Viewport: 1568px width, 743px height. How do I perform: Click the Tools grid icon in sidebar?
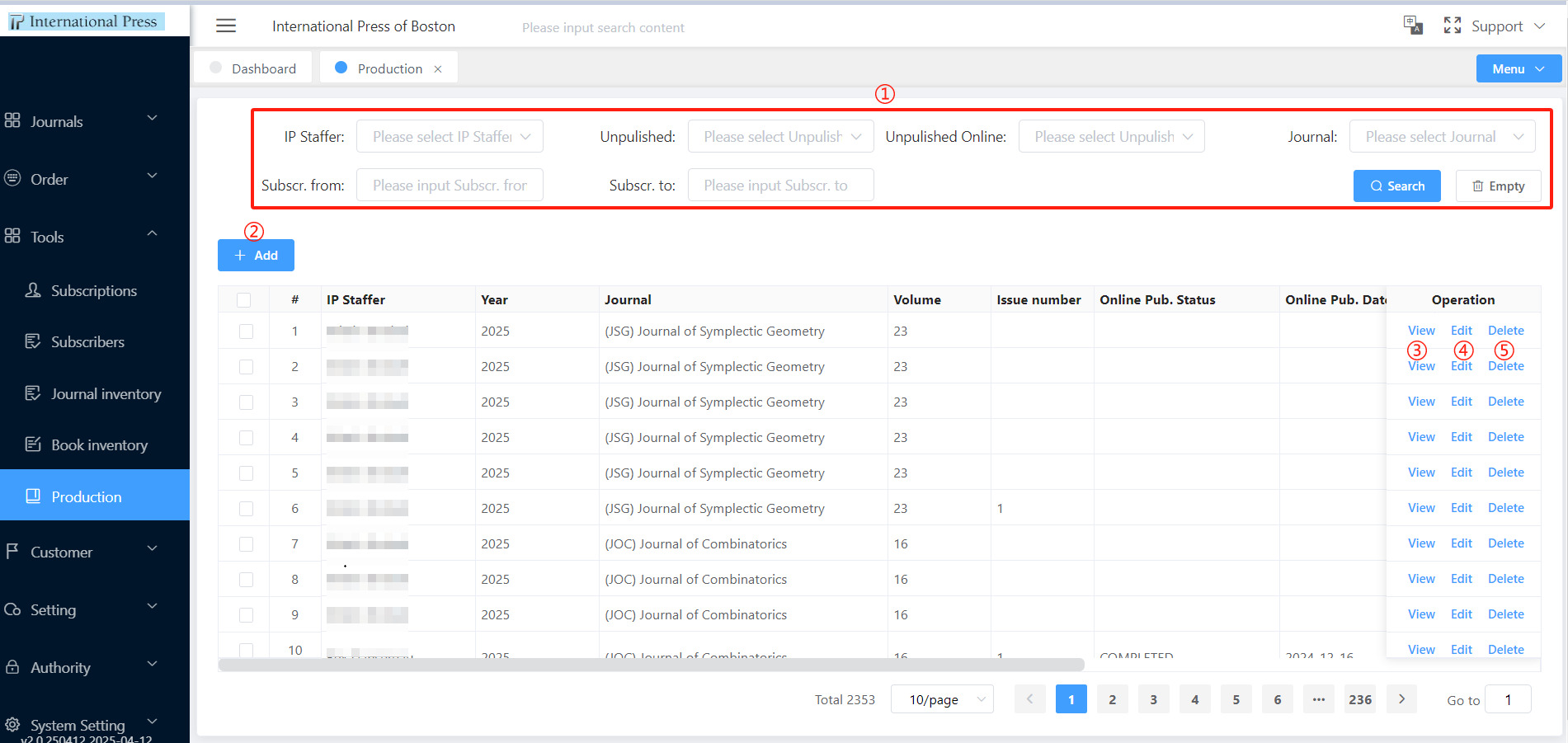[12, 236]
